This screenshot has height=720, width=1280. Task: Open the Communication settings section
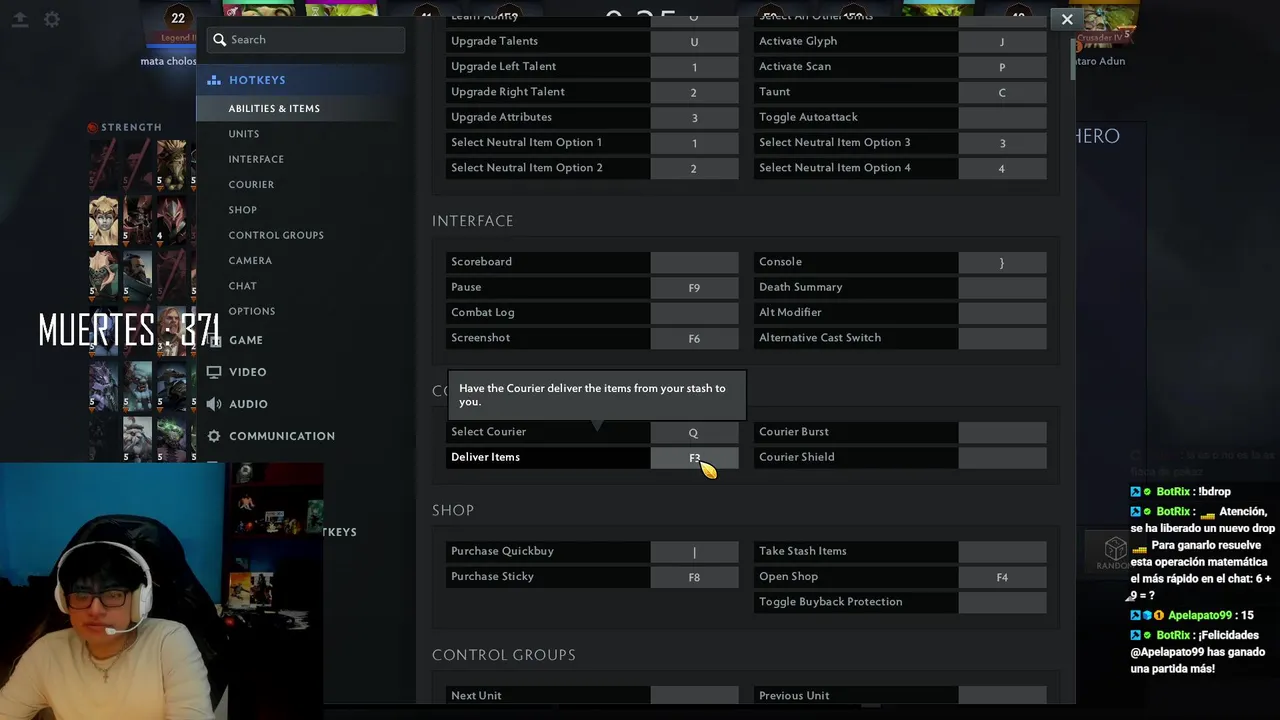point(282,436)
